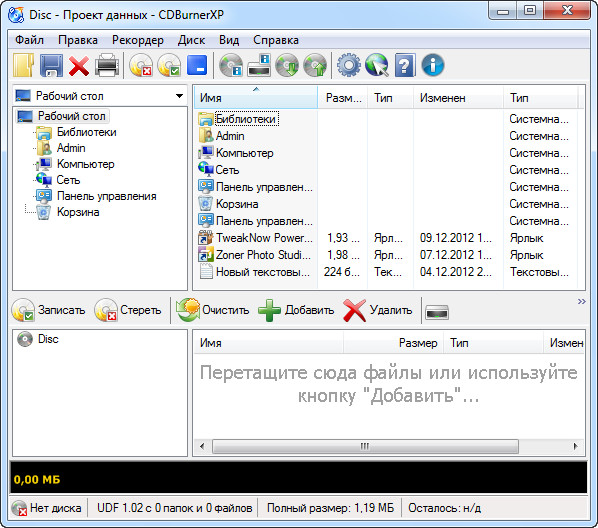This screenshot has height=528, width=598.
Task: Click the drive icon right of Удалить
Action: point(437,313)
